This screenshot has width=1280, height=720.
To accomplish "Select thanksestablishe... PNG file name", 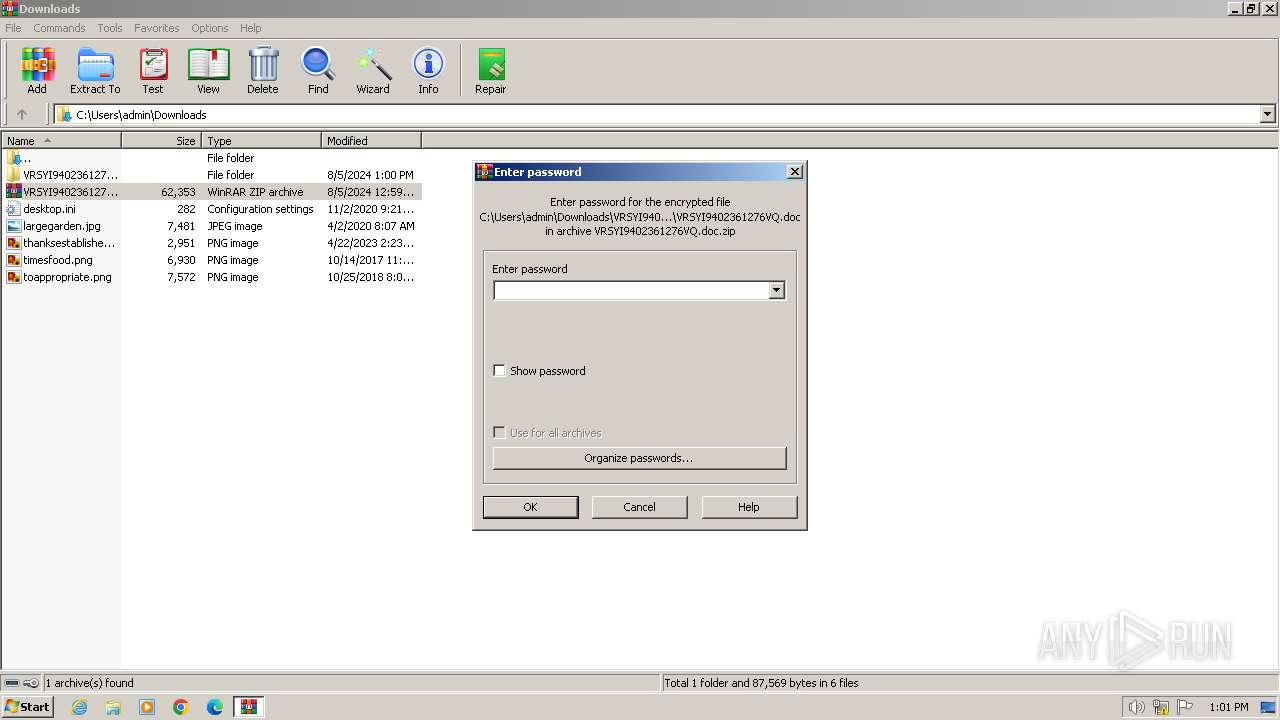I will [x=69, y=243].
